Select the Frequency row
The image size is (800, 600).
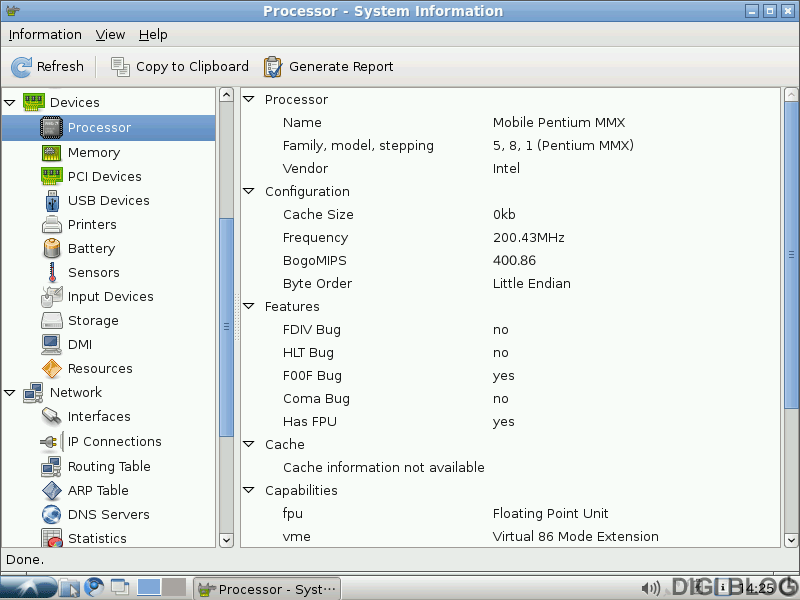(510, 237)
